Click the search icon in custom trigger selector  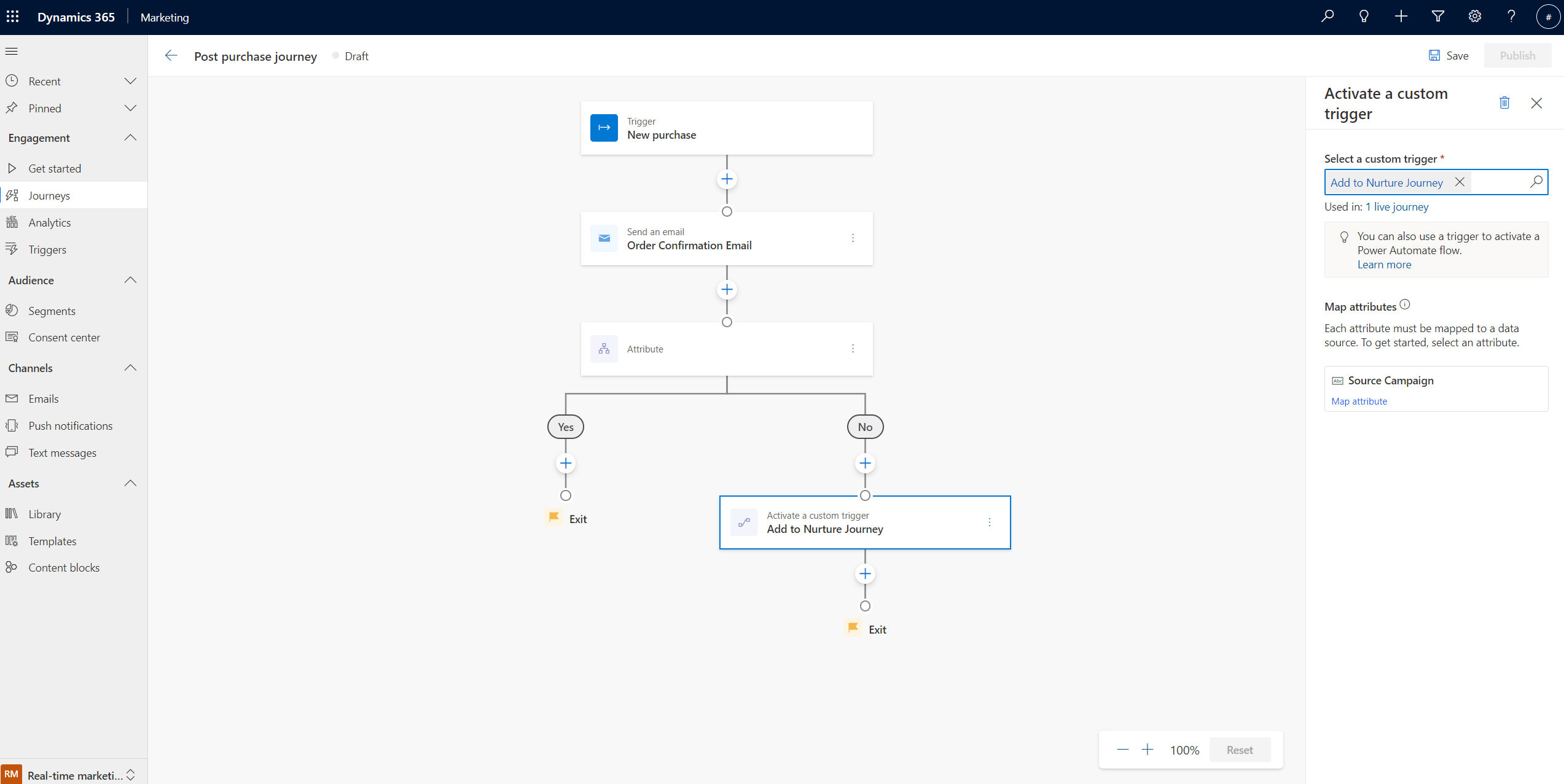1536,182
